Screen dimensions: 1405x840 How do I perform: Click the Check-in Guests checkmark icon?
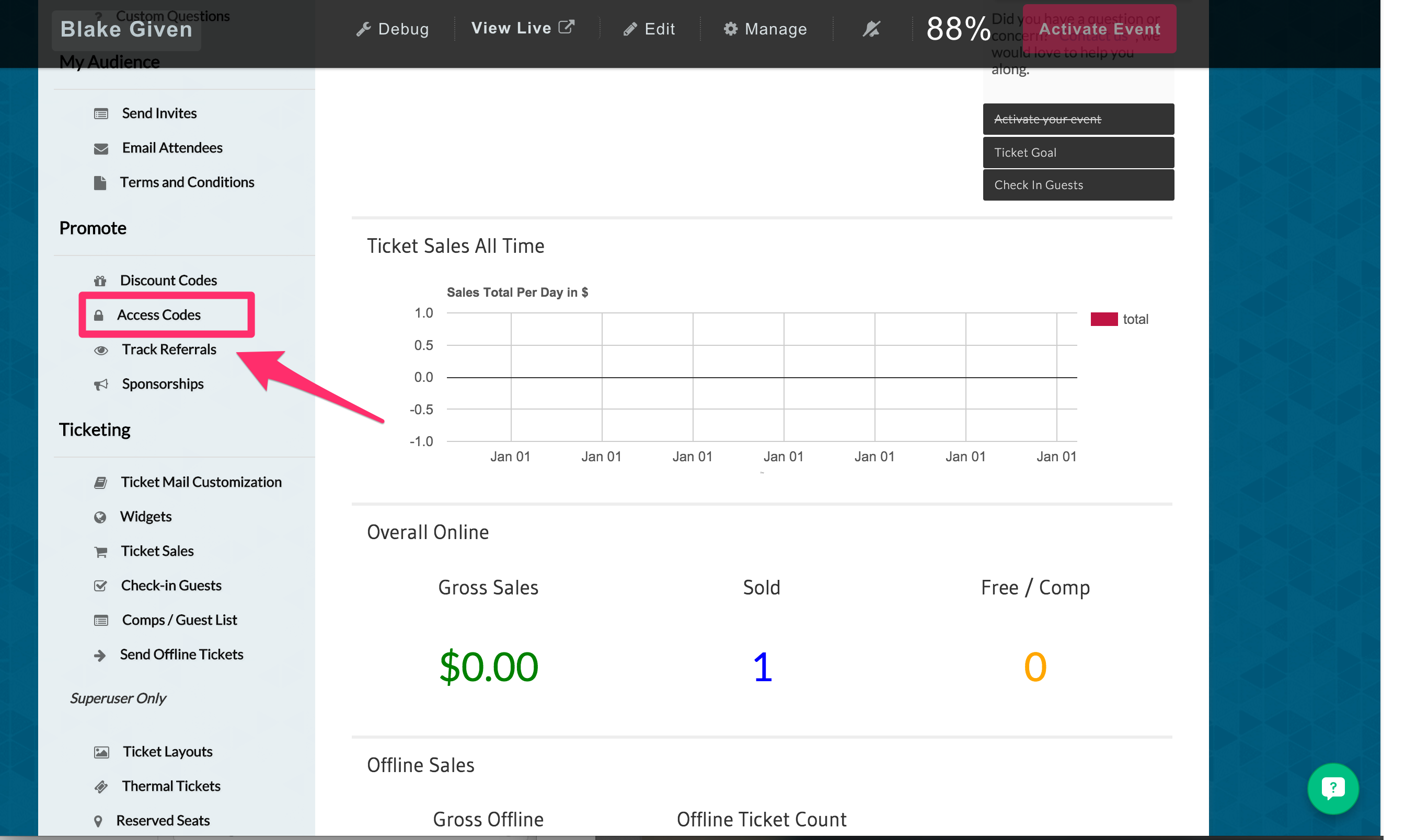pyautogui.click(x=100, y=586)
